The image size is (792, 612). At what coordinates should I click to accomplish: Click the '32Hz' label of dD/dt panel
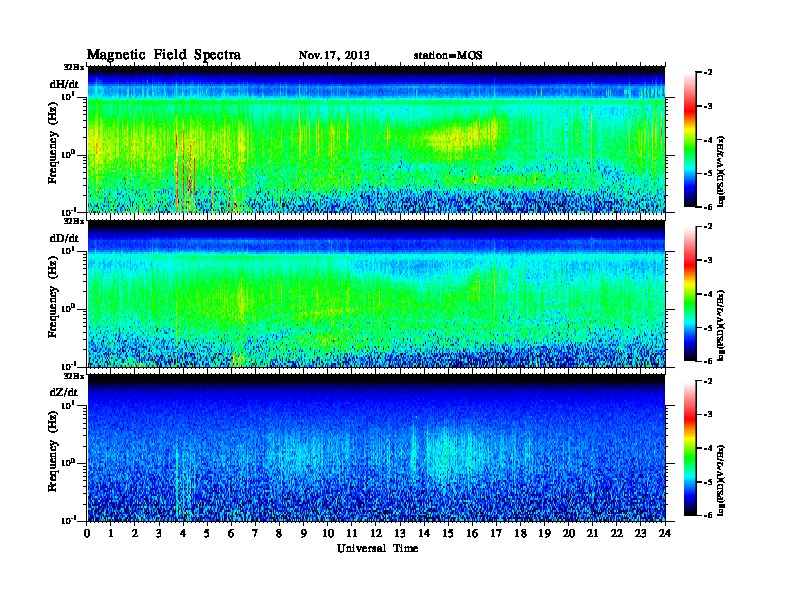tap(74, 221)
